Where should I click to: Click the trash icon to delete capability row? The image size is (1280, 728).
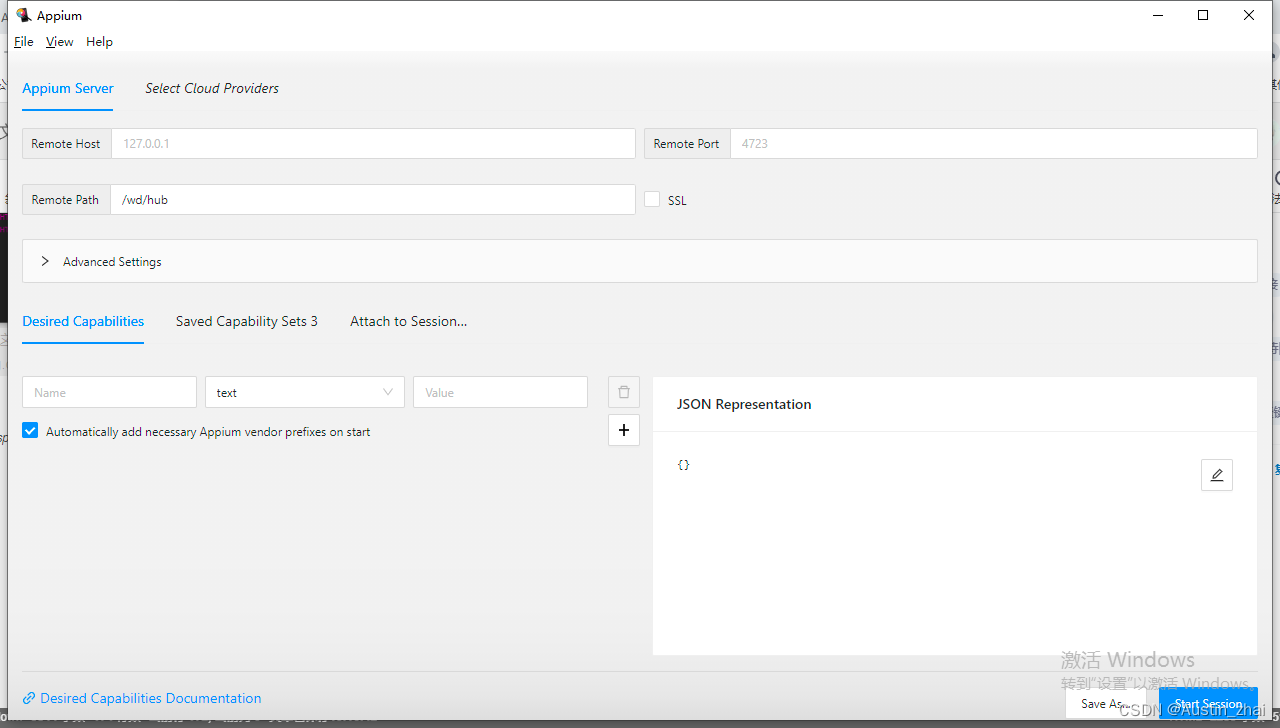pos(624,392)
